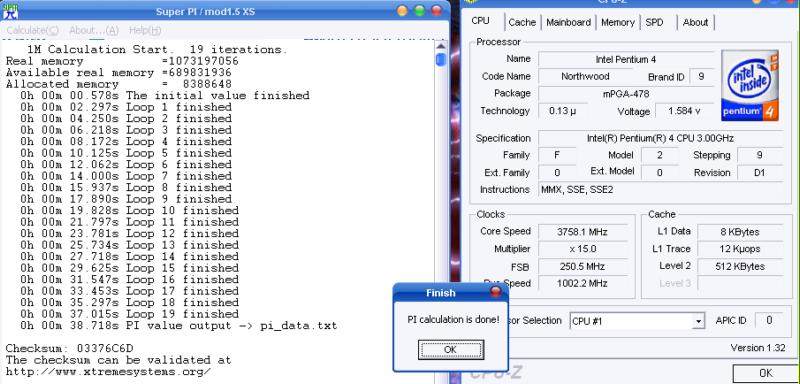Switch to the Mainboard tab in CPU-Z
The image size is (800, 384).
568,22
